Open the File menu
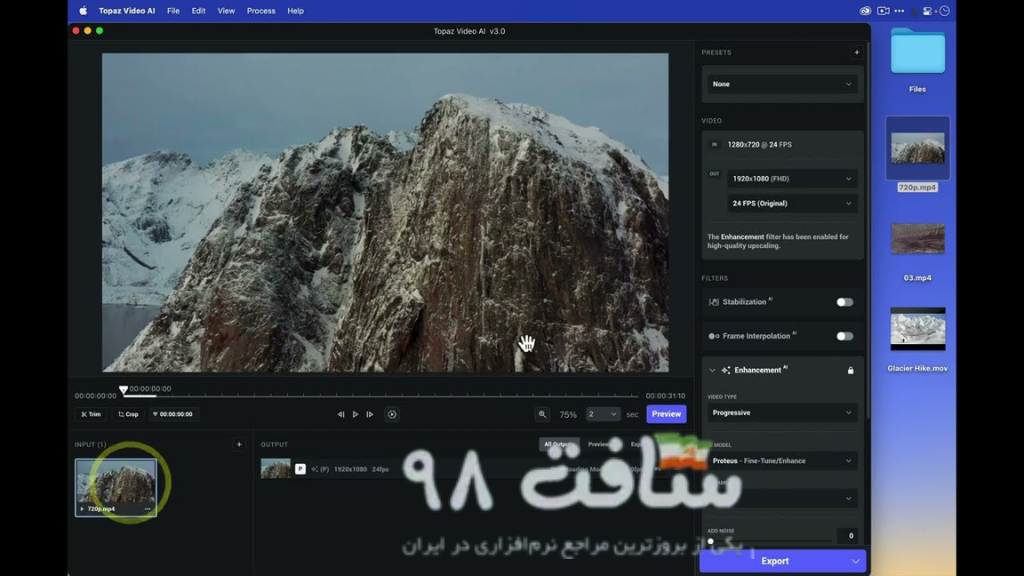This screenshot has height=576, width=1024. coord(173,10)
